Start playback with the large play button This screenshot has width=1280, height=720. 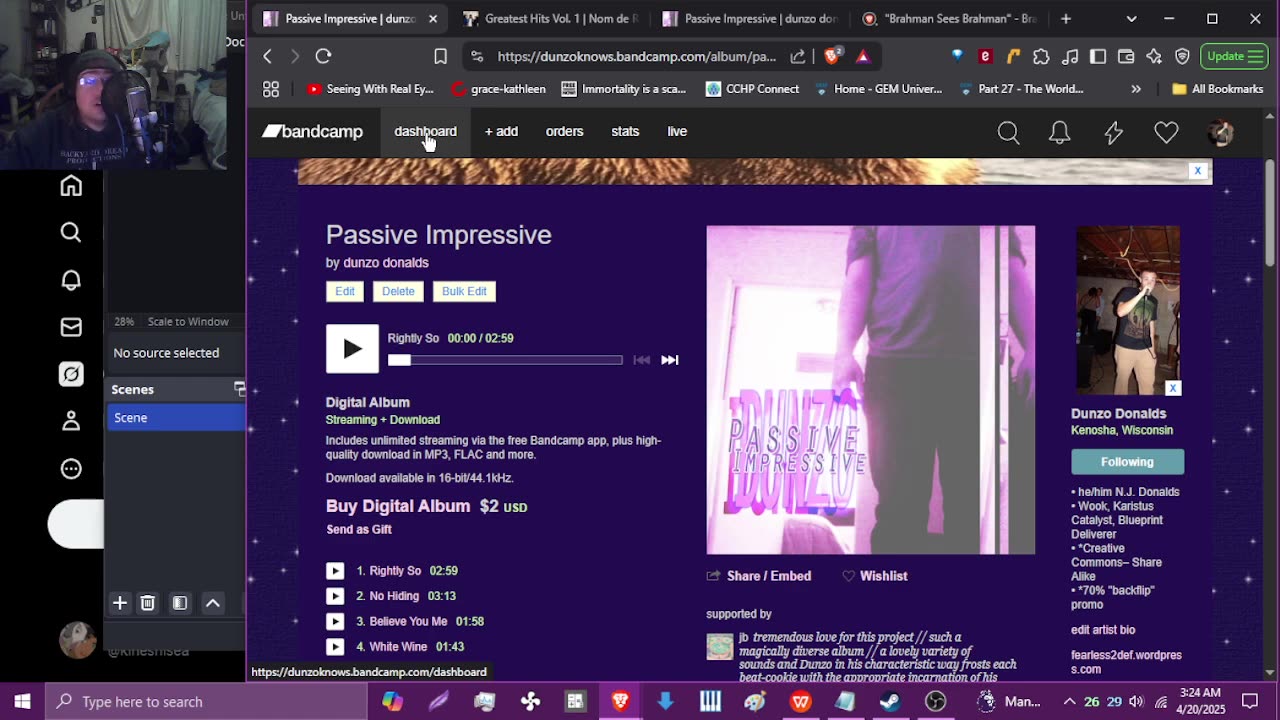pyautogui.click(x=352, y=349)
